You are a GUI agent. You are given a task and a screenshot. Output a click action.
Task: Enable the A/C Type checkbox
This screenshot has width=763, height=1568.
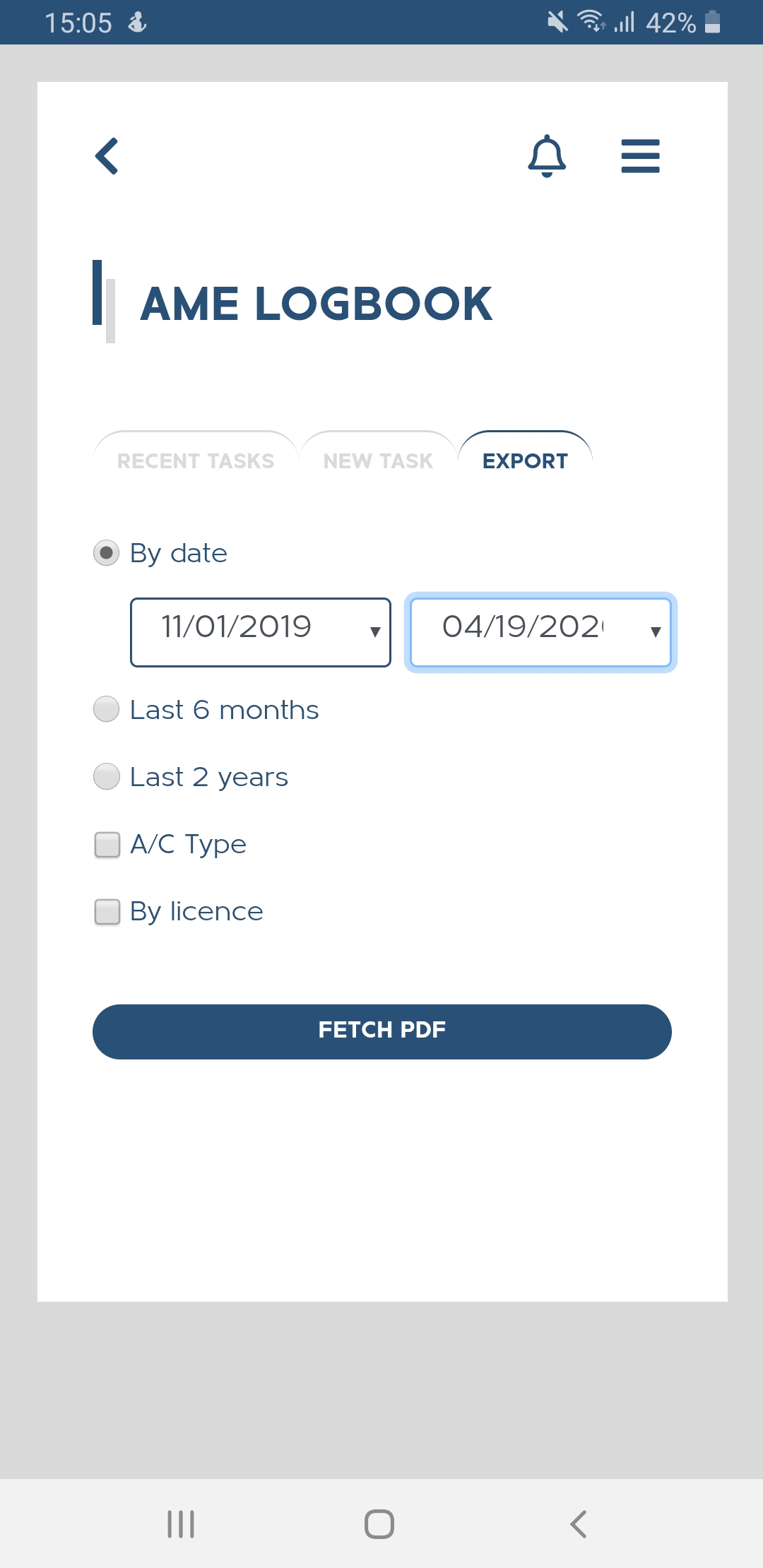[107, 844]
